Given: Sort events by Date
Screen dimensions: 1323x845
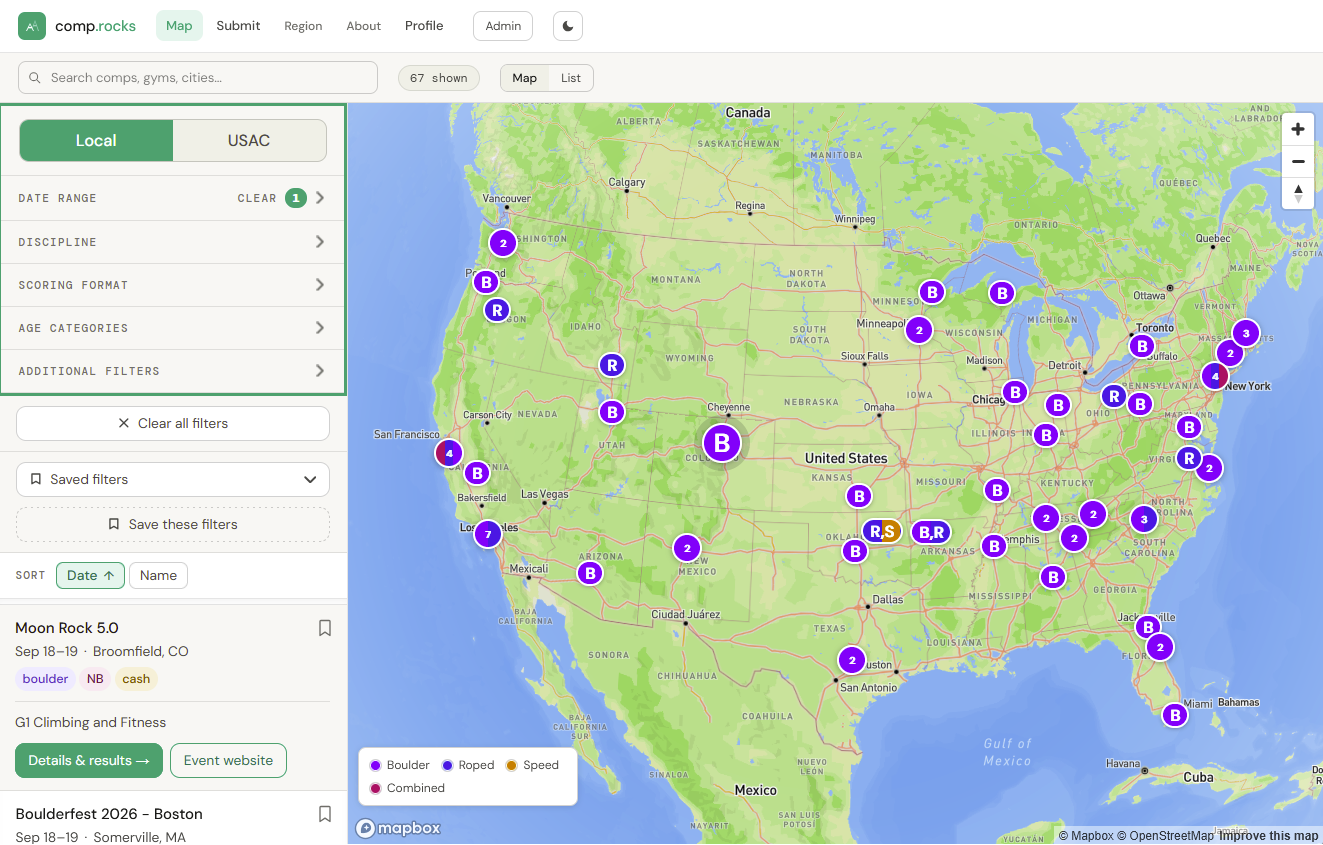Looking at the screenshot, I should click(x=90, y=575).
